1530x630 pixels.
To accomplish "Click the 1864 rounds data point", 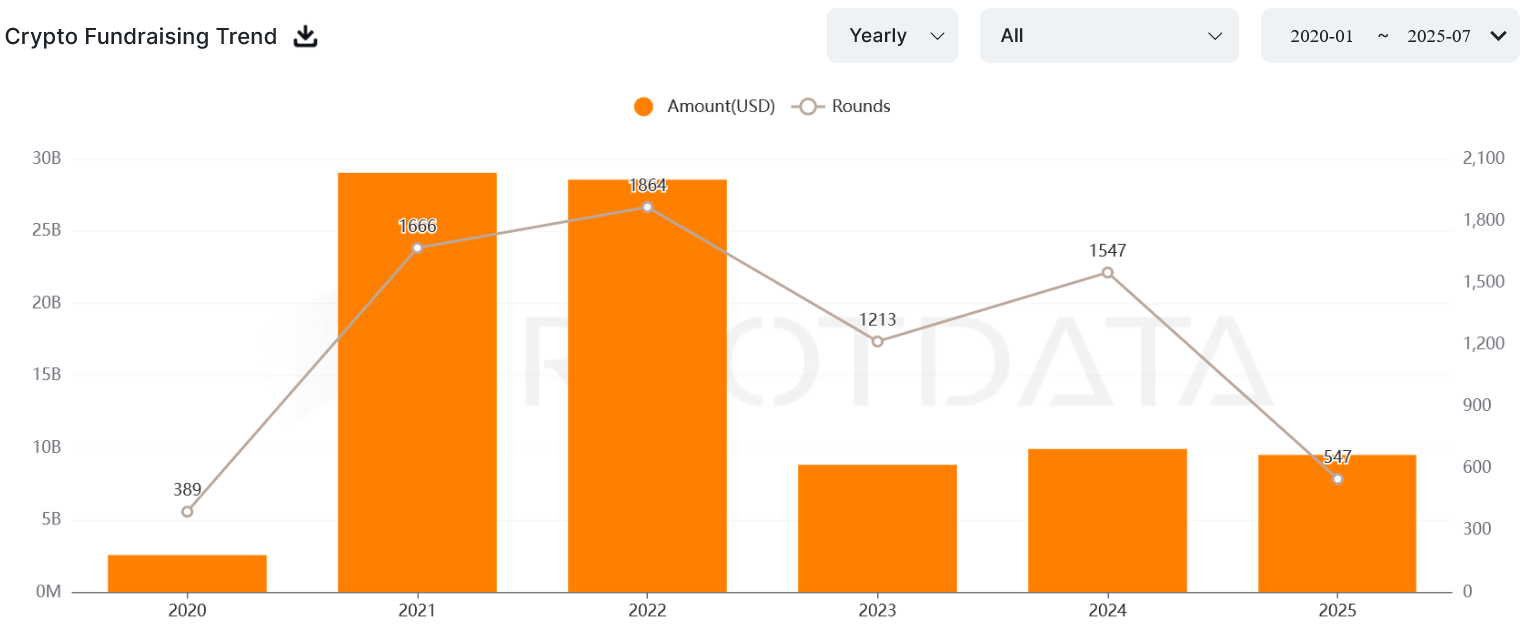I will click(647, 208).
